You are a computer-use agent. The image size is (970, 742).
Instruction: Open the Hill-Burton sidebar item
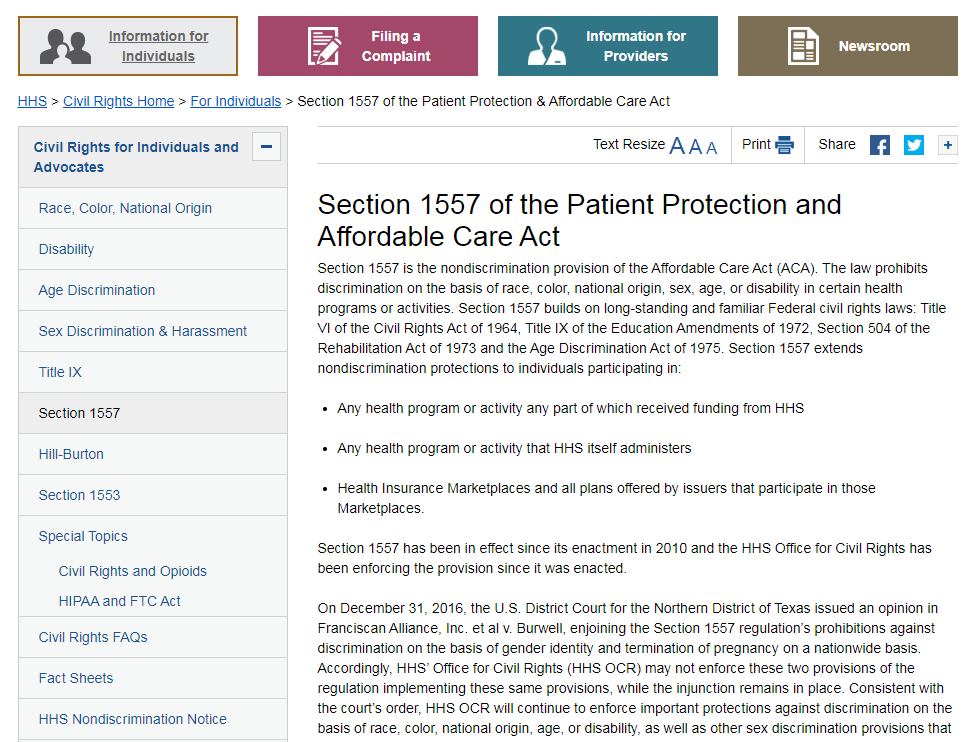pos(71,454)
